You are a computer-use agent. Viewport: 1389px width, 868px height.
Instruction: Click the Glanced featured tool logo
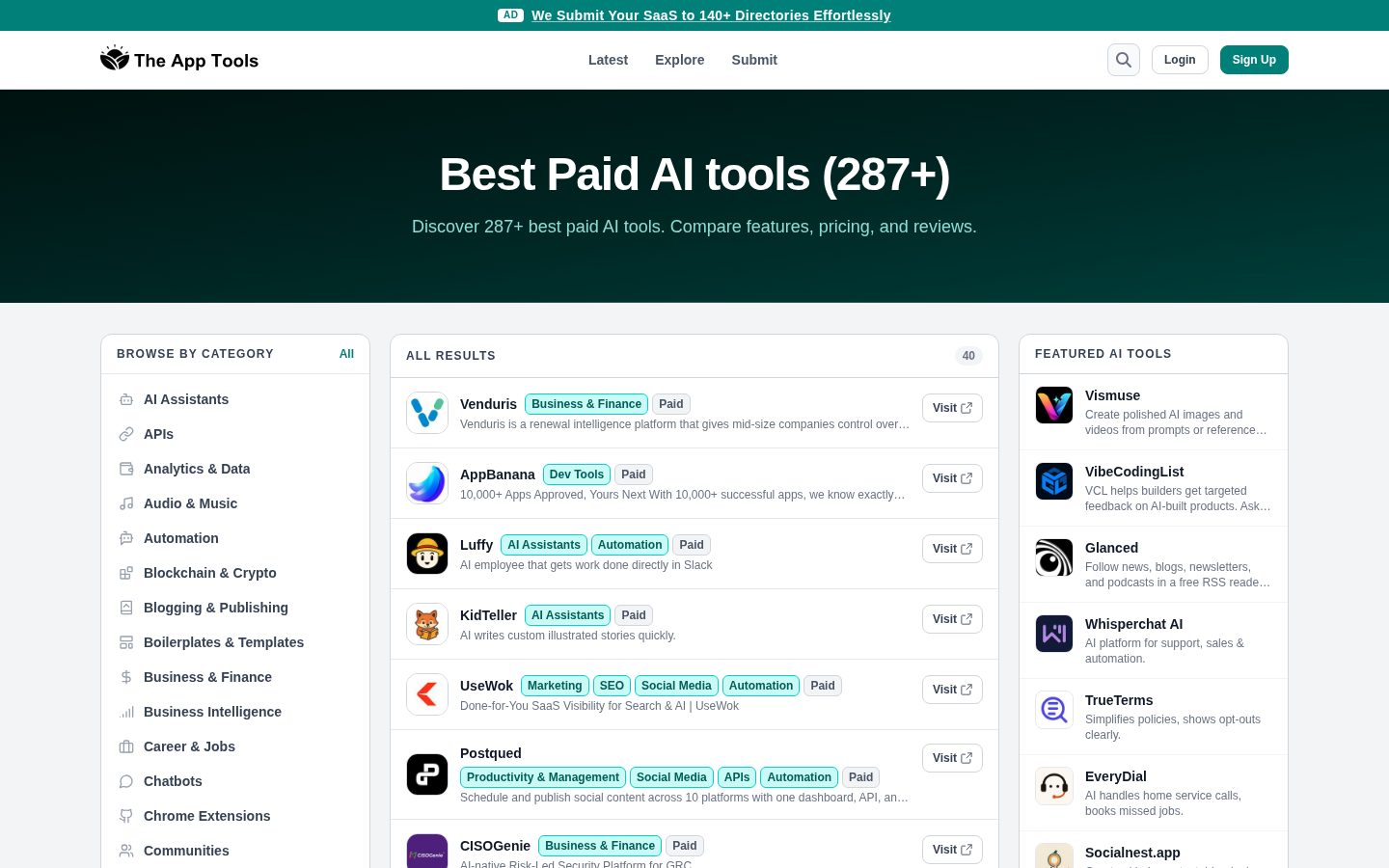pyautogui.click(x=1054, y=557)
